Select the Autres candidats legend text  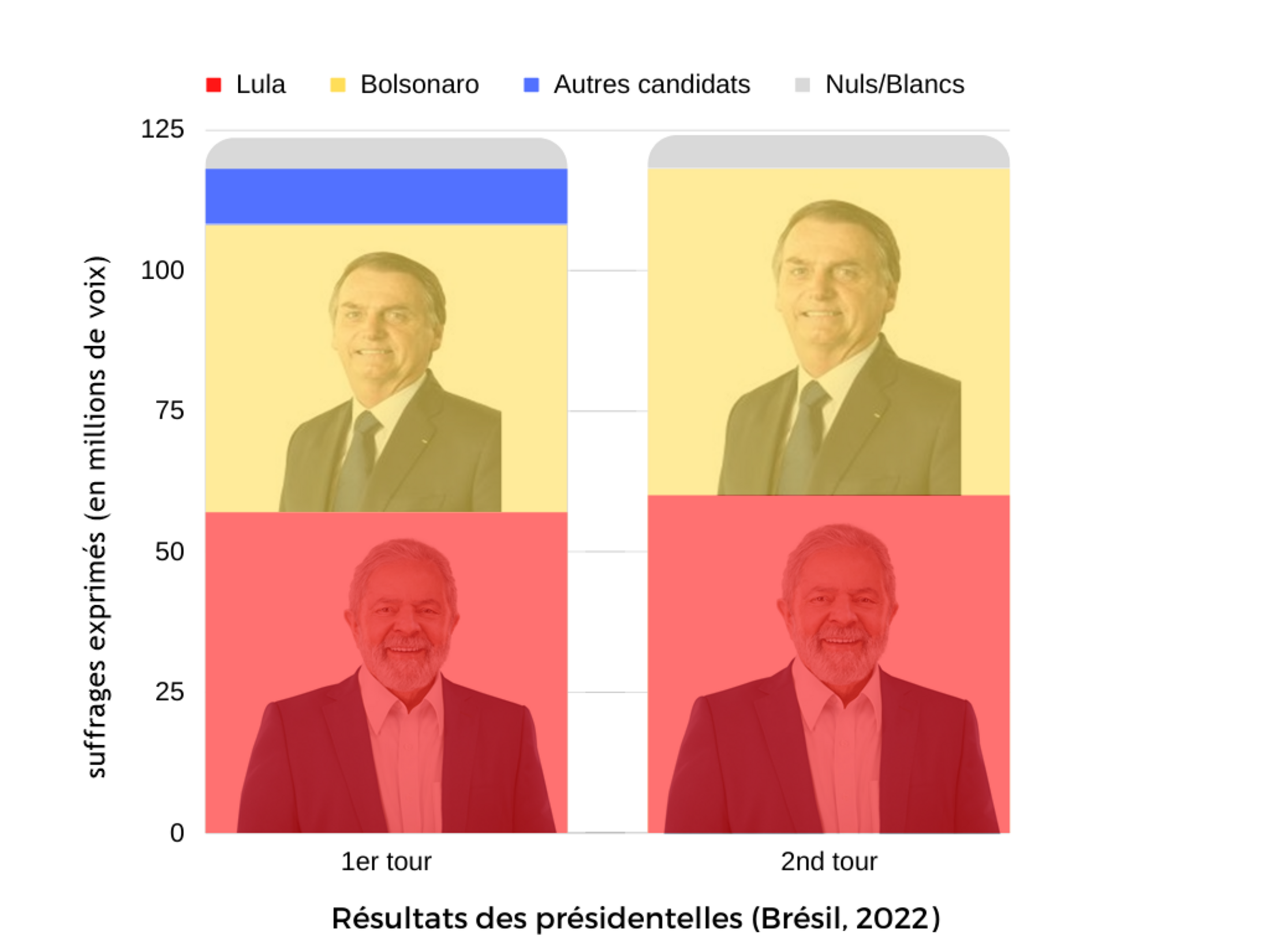pyautogui.click(x=652, y=84)
